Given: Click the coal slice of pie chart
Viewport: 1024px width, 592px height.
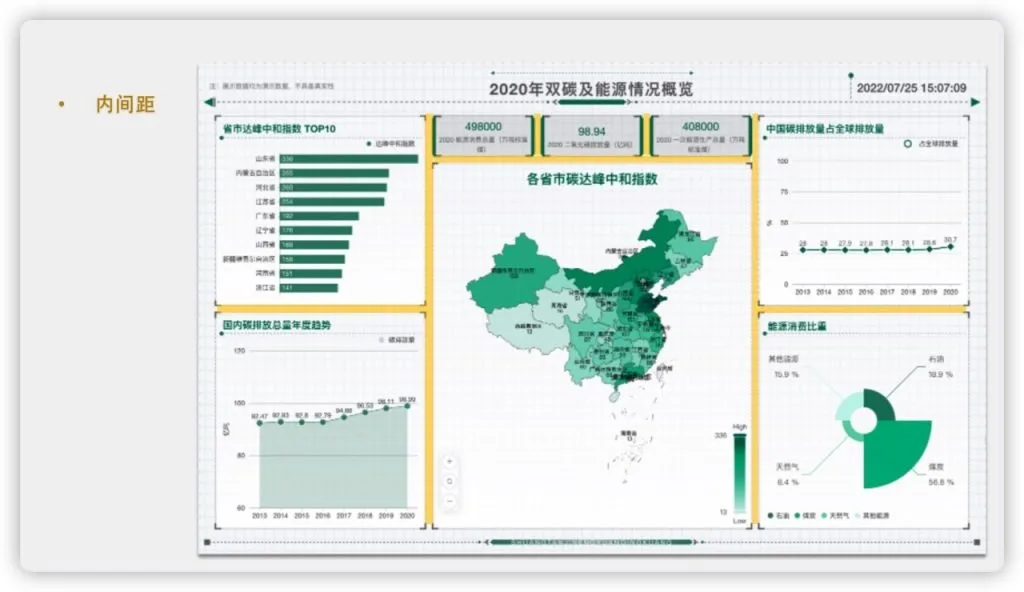Looking at the screenshot, I should tap(894, 452).
